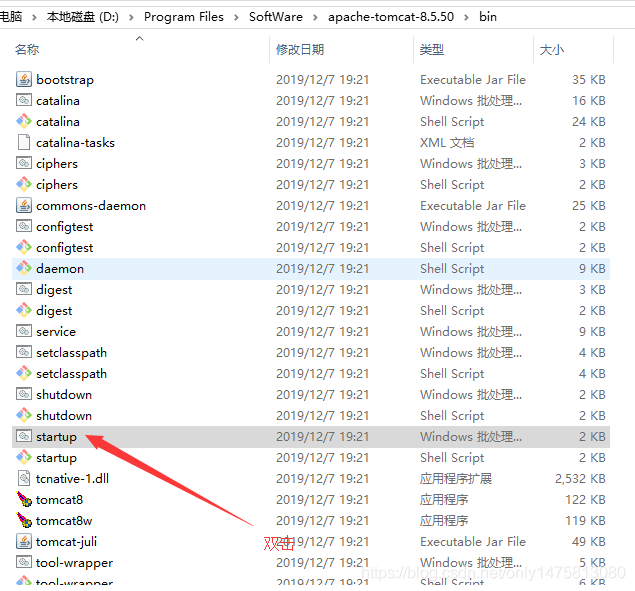The width and height of the screenshot is (635, 591).
Task: Click the catalina Shell Script icon
Action: [x=24, y=122]
